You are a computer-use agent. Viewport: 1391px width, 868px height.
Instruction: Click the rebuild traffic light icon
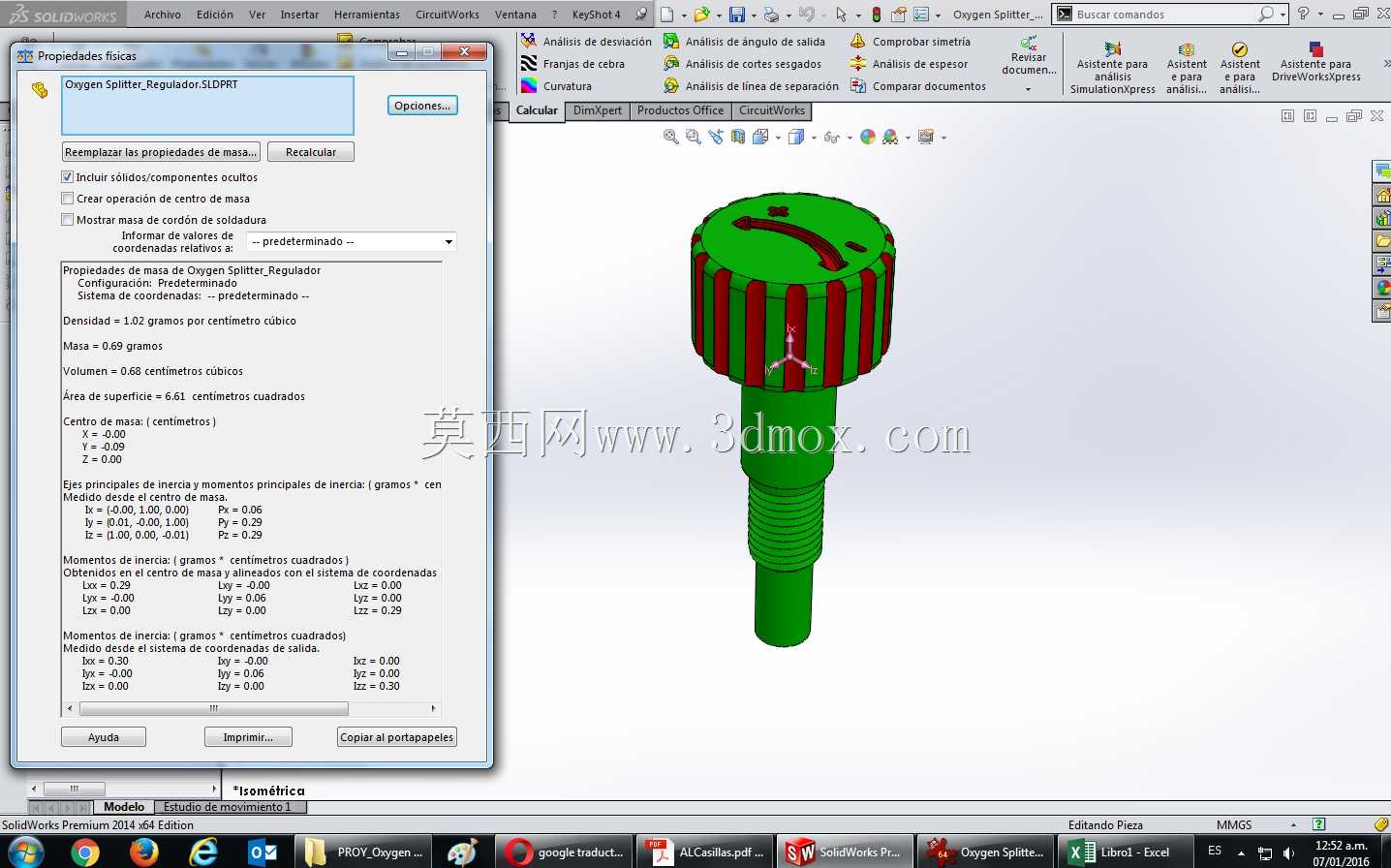click(x=877, y=15)
